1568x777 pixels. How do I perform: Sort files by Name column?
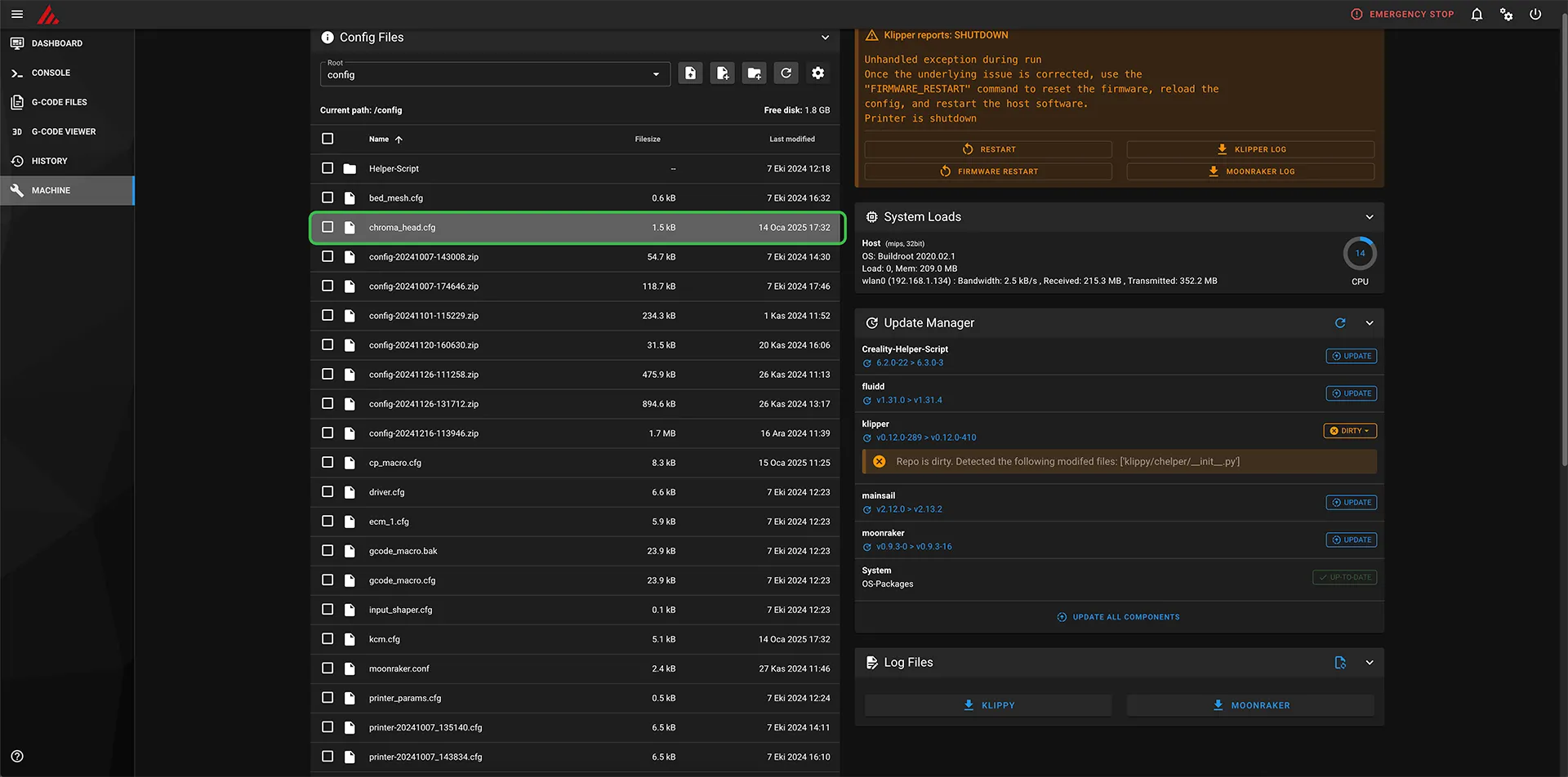[385, 139]
